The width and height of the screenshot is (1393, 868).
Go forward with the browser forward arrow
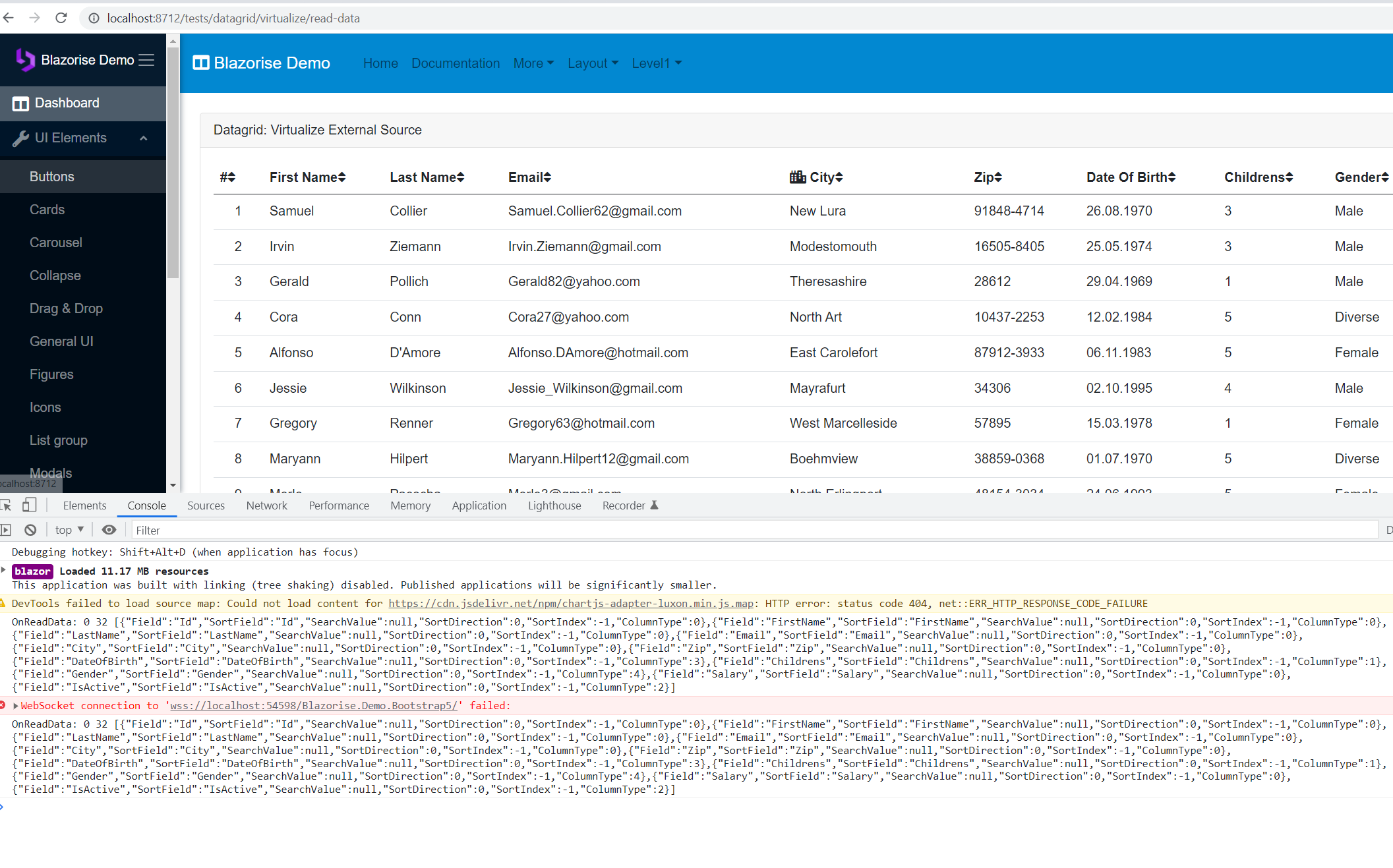tap(35, 18)
